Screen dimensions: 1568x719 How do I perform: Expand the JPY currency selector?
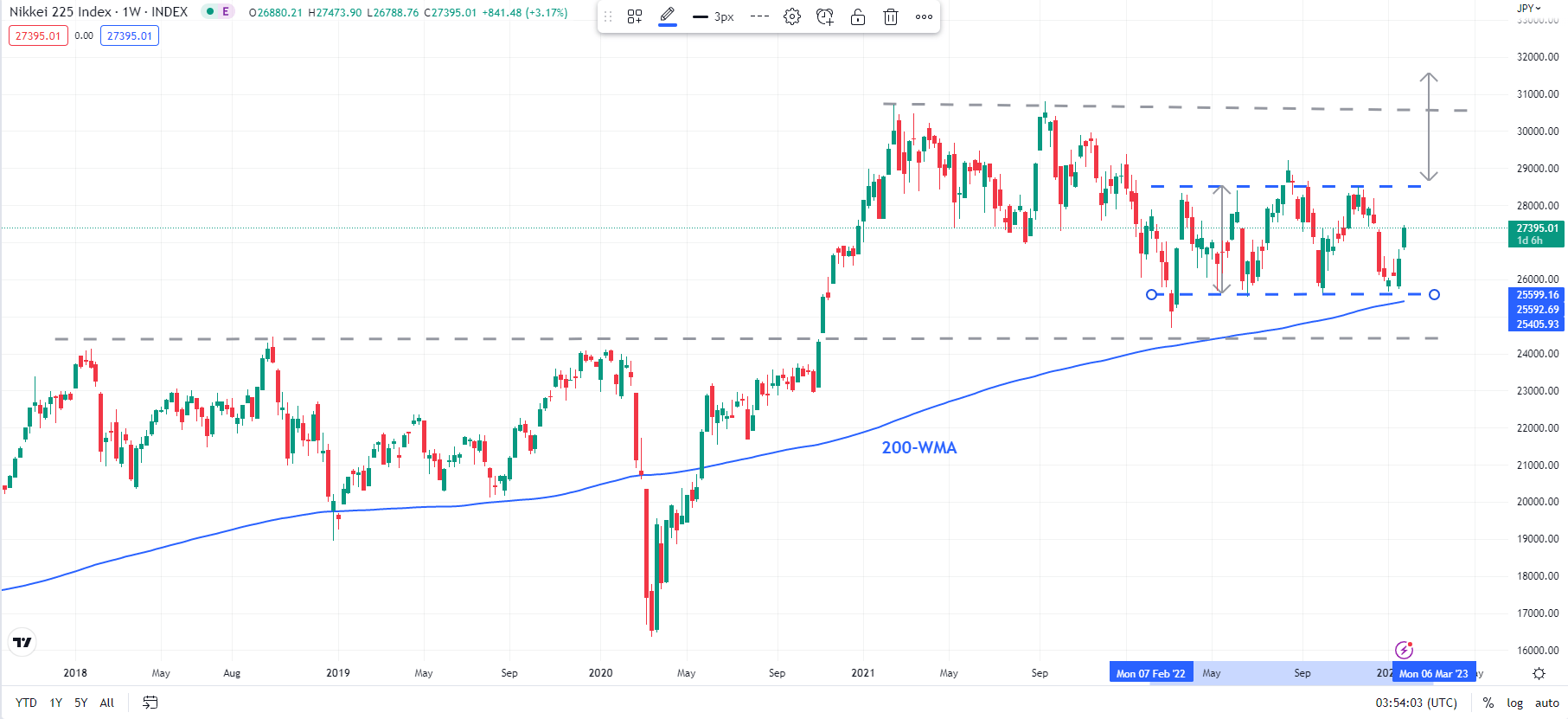1529,8
